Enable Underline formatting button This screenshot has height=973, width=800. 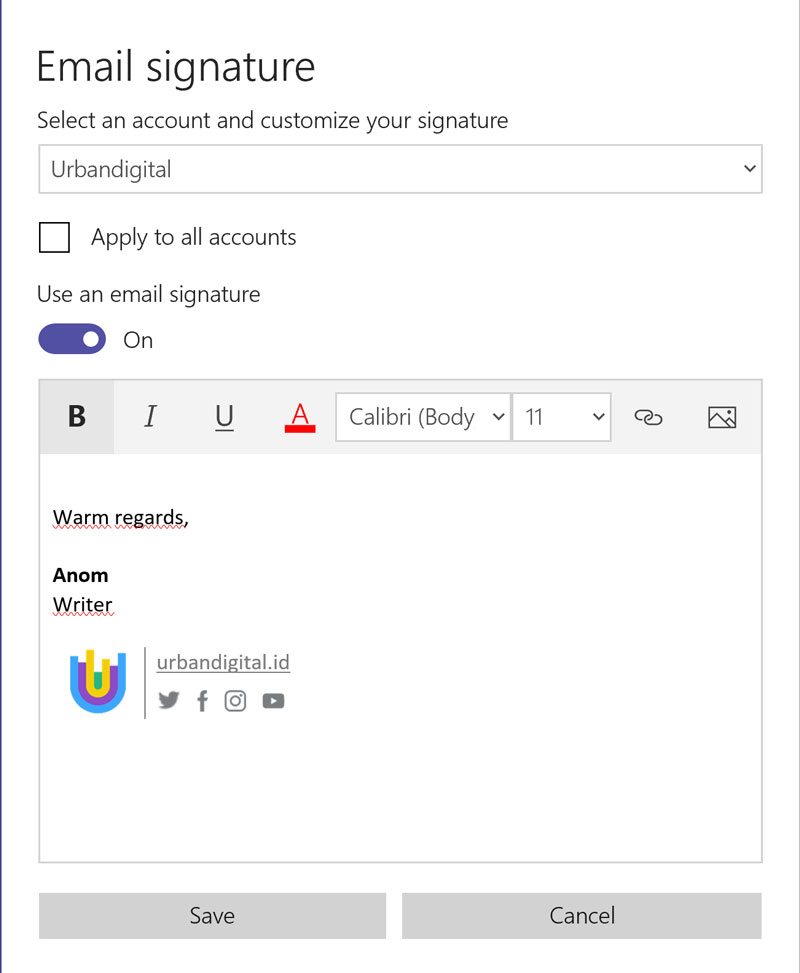point(224,417)
